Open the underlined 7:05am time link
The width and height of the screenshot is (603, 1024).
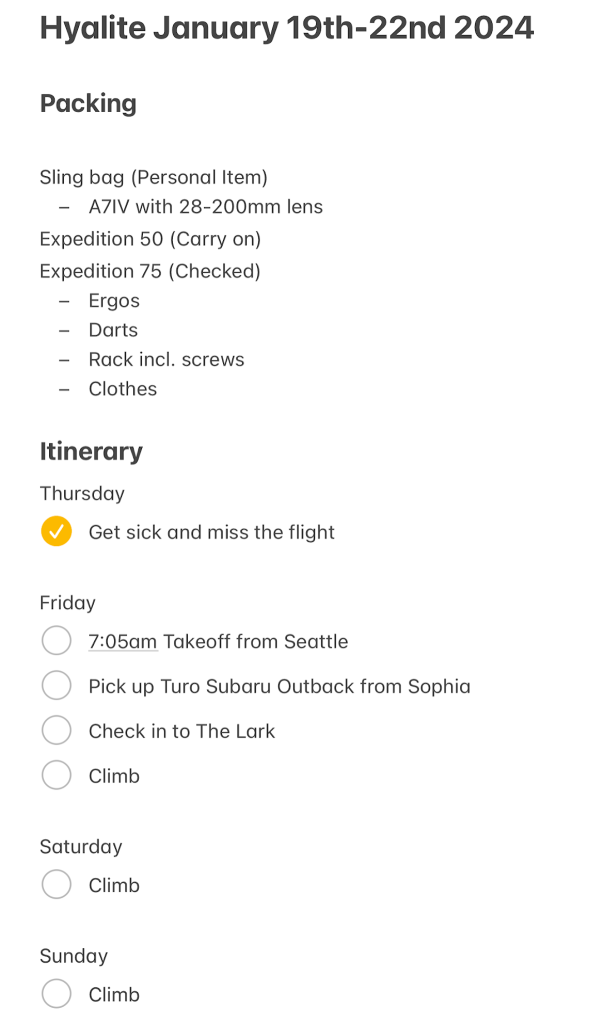coord(122,642)
